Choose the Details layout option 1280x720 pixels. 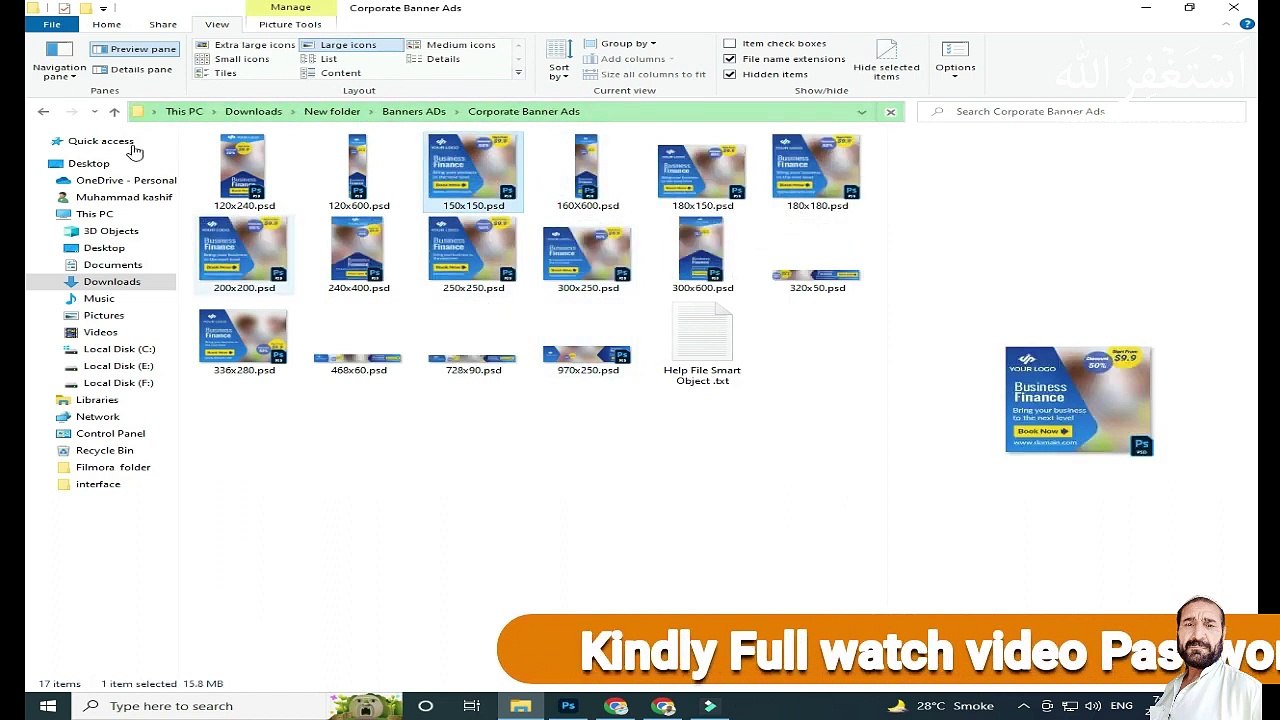pyautogui.click(x=434, y=59)
